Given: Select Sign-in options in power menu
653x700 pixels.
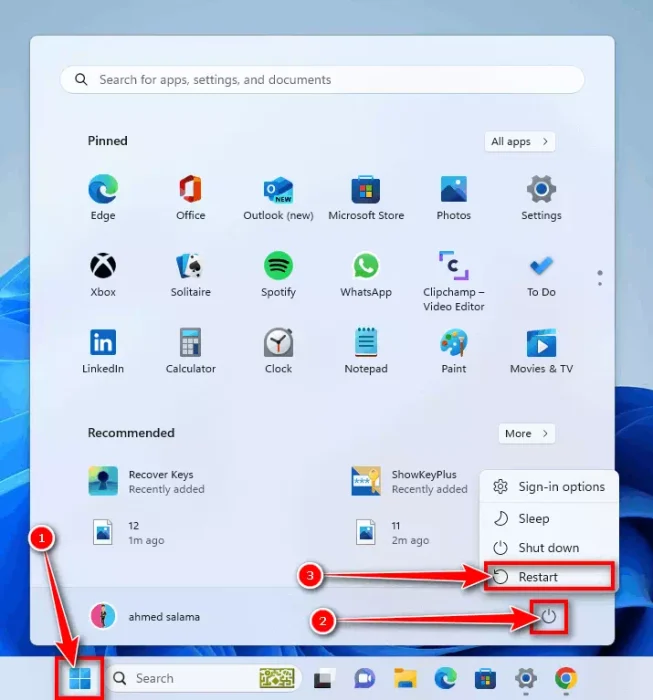Looking at the screenshot, I should [549, 487].
